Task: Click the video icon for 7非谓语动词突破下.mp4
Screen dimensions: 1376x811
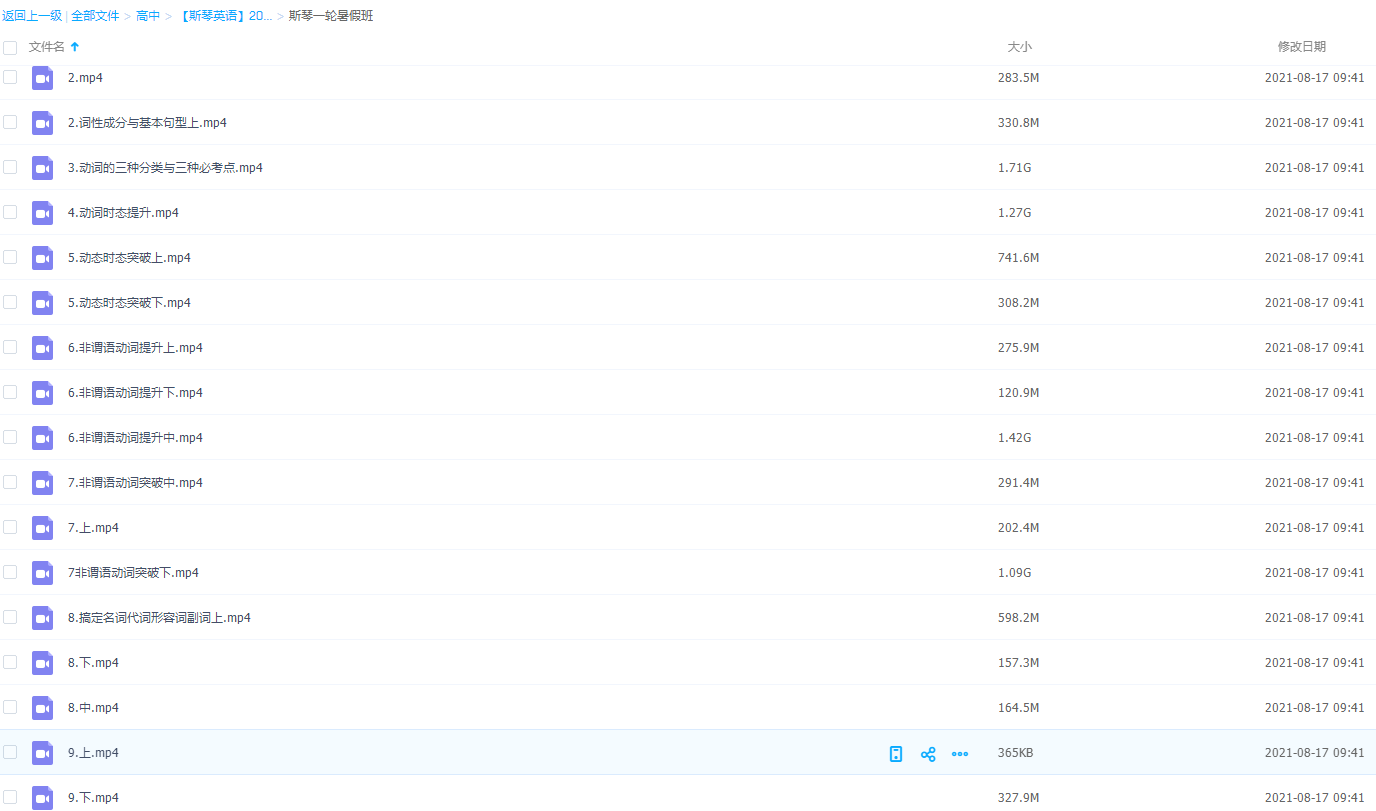Action: click(42, 573)
